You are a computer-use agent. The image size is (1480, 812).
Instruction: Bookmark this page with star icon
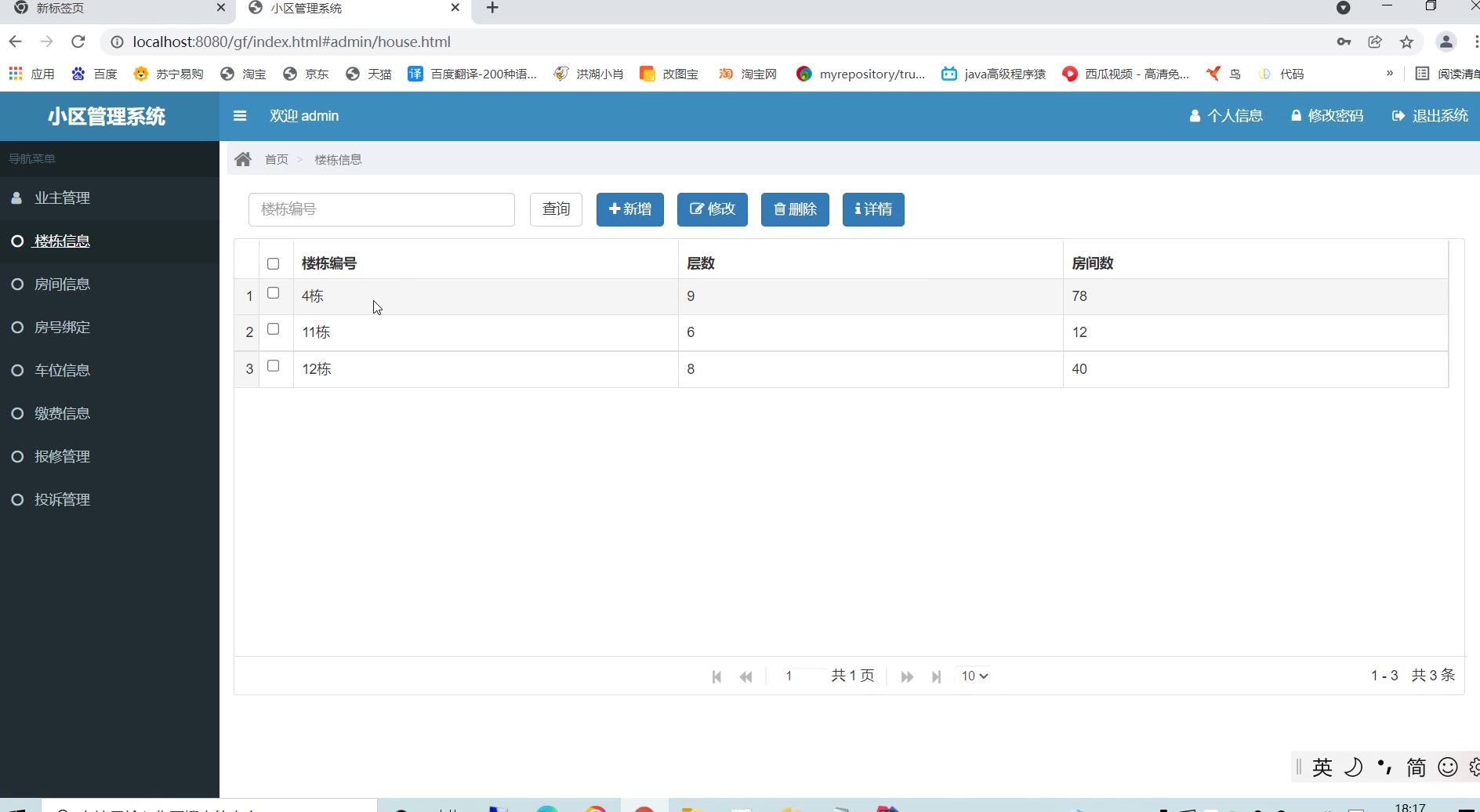click(x=1406, y=42)
